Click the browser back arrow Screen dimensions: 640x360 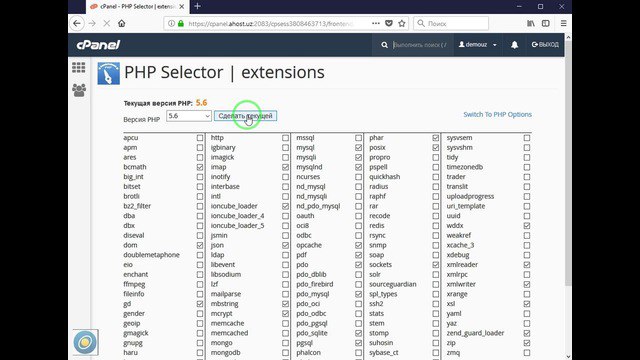point(77,24)
